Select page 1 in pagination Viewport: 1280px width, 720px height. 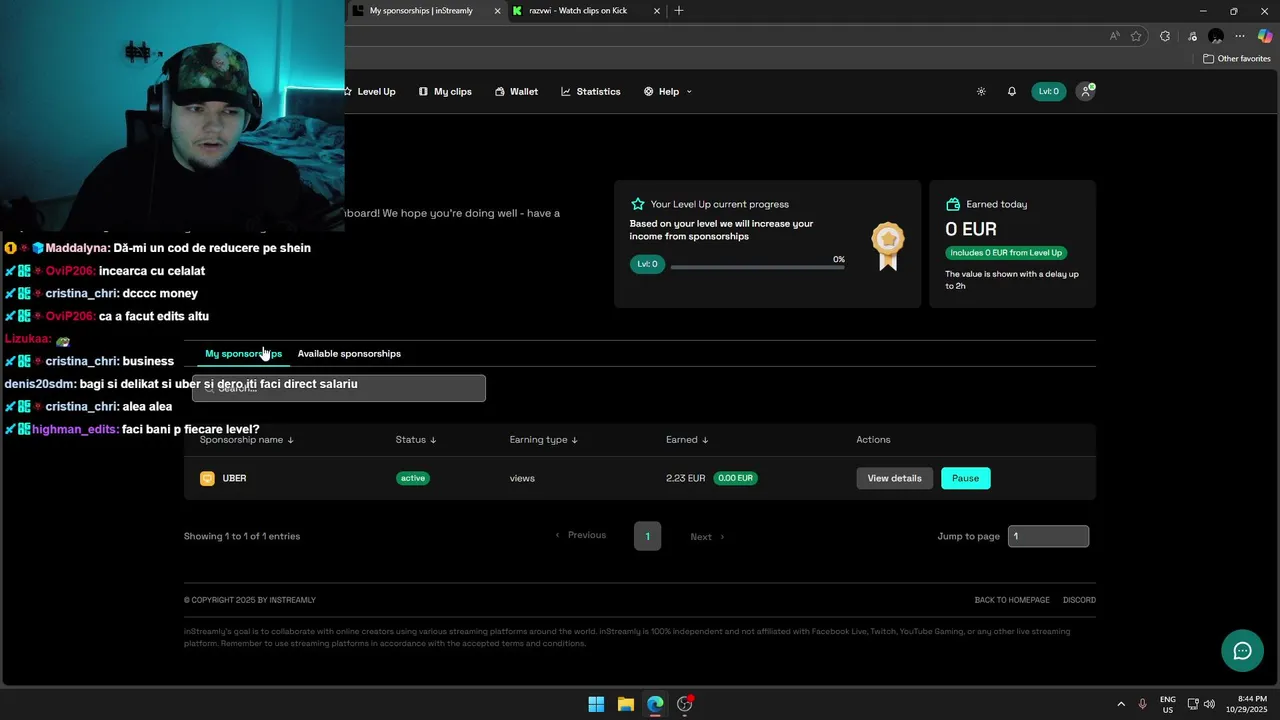tap(647, 536)
